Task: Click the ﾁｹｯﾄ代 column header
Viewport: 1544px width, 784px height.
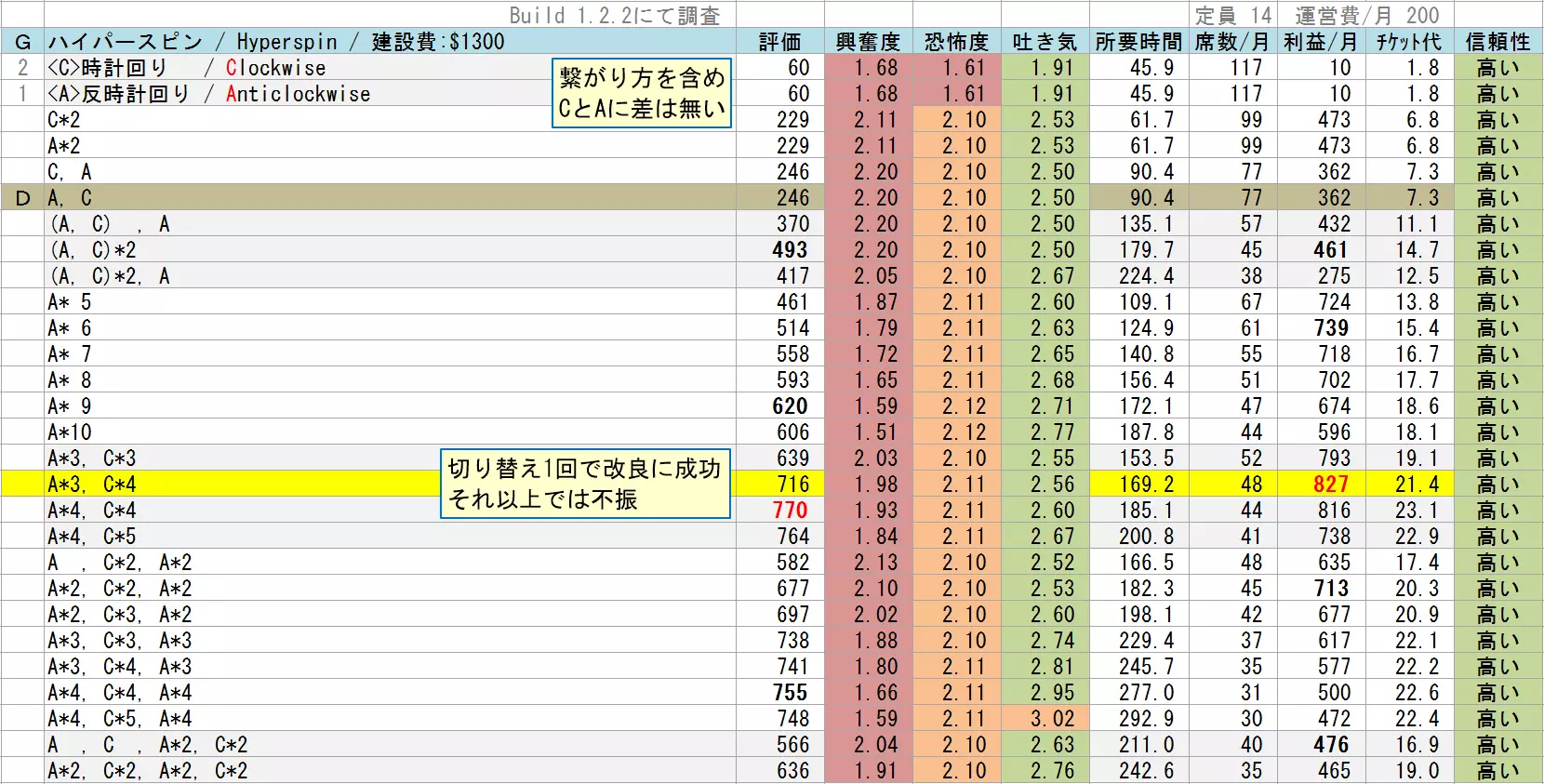Action: point(1409,42)
